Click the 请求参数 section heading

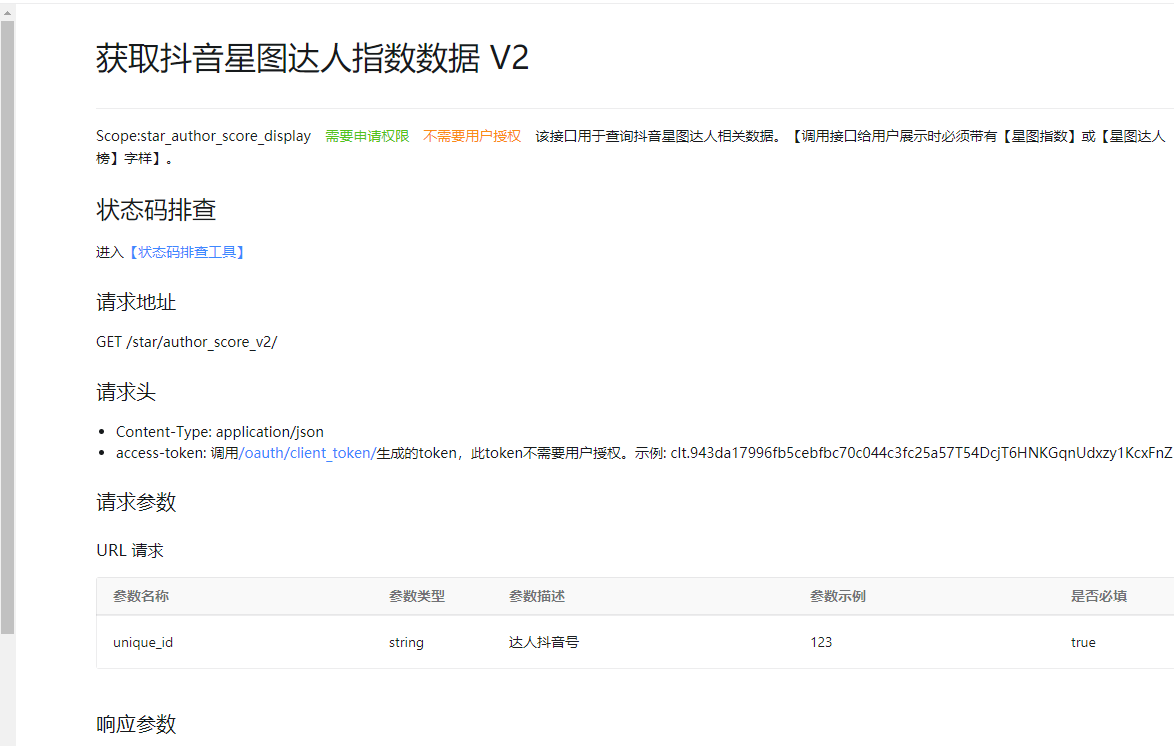(136, 502)
